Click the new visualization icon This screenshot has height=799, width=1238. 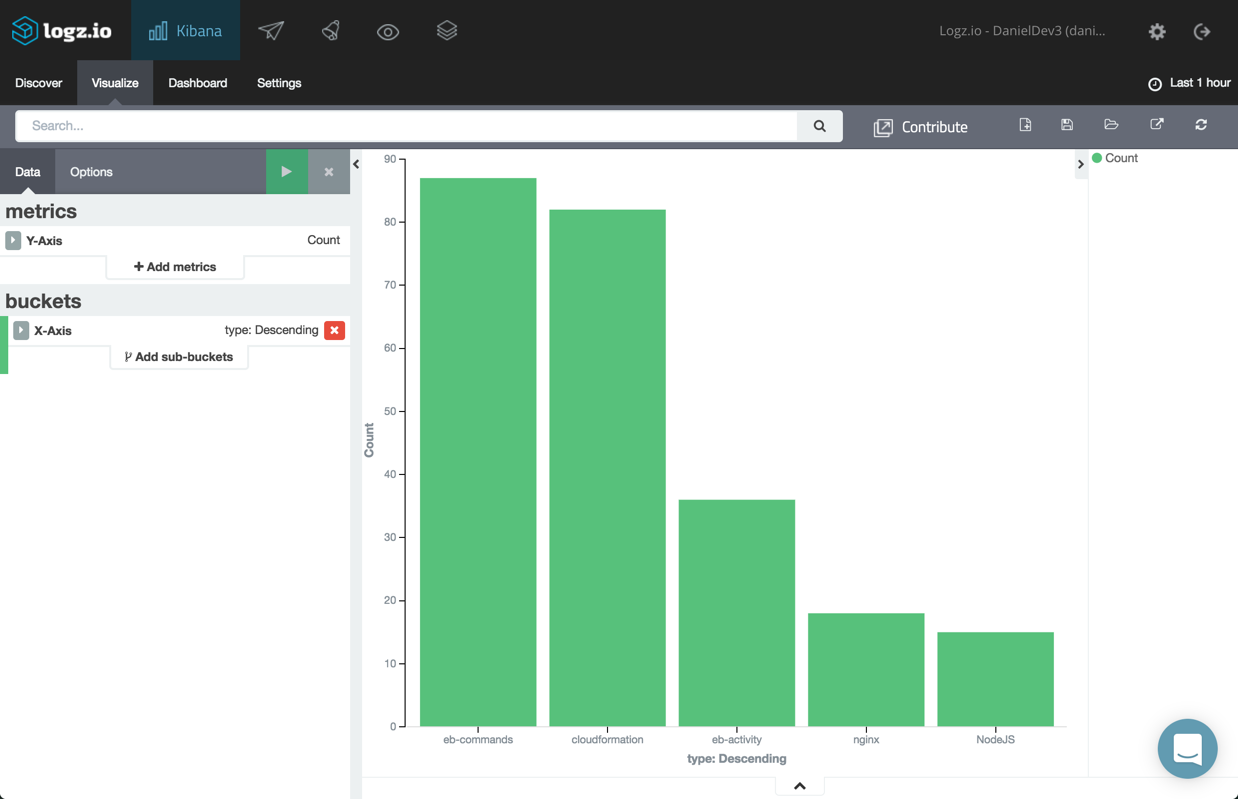(1025, 125)
